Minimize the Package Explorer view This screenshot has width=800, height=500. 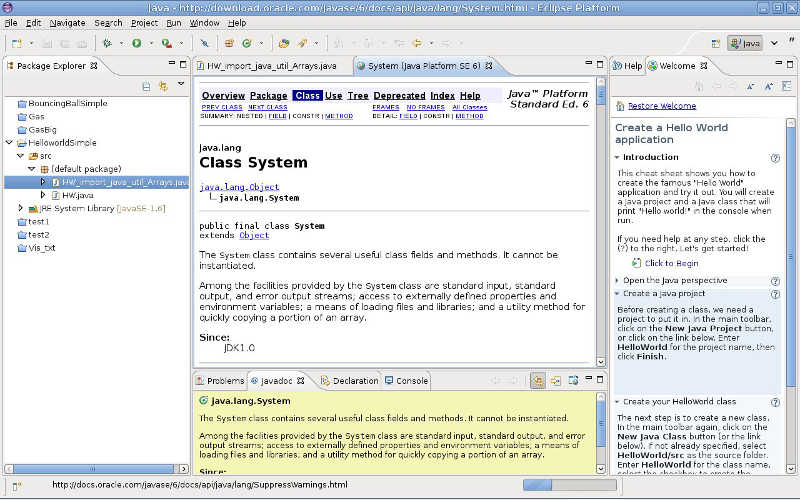[172, 63]
